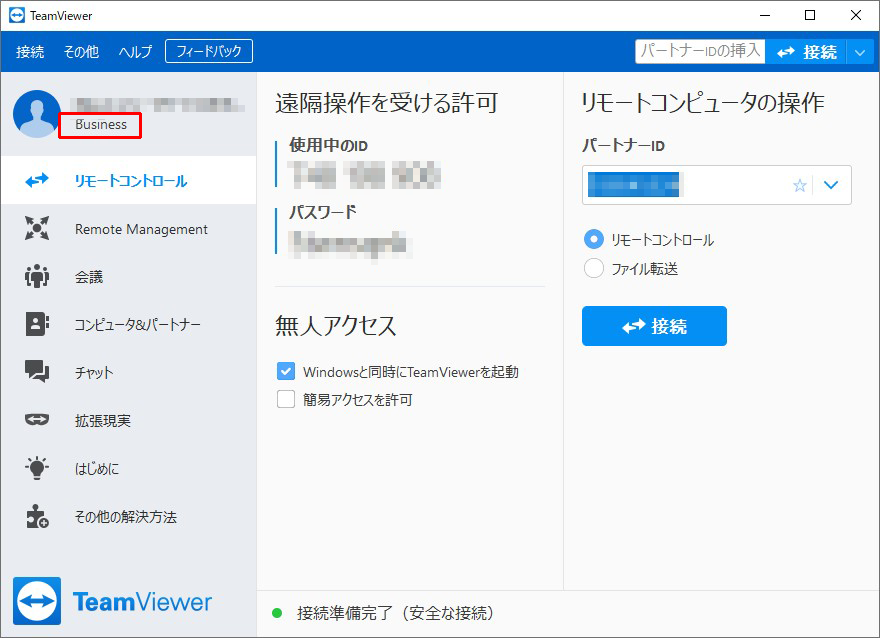880x638 pixels.
Task: Open the dropdown arrow beside top 接続 button
Action: pyautogui.click(x=860, y=53)
